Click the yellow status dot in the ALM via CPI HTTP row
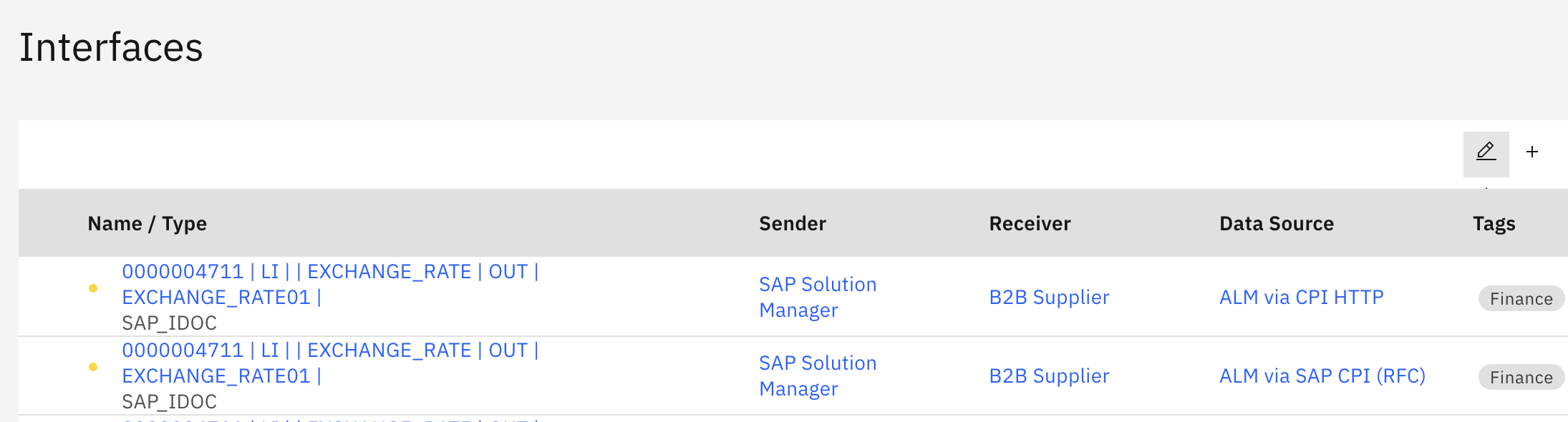1568x422 pixels. pos(93,288)
